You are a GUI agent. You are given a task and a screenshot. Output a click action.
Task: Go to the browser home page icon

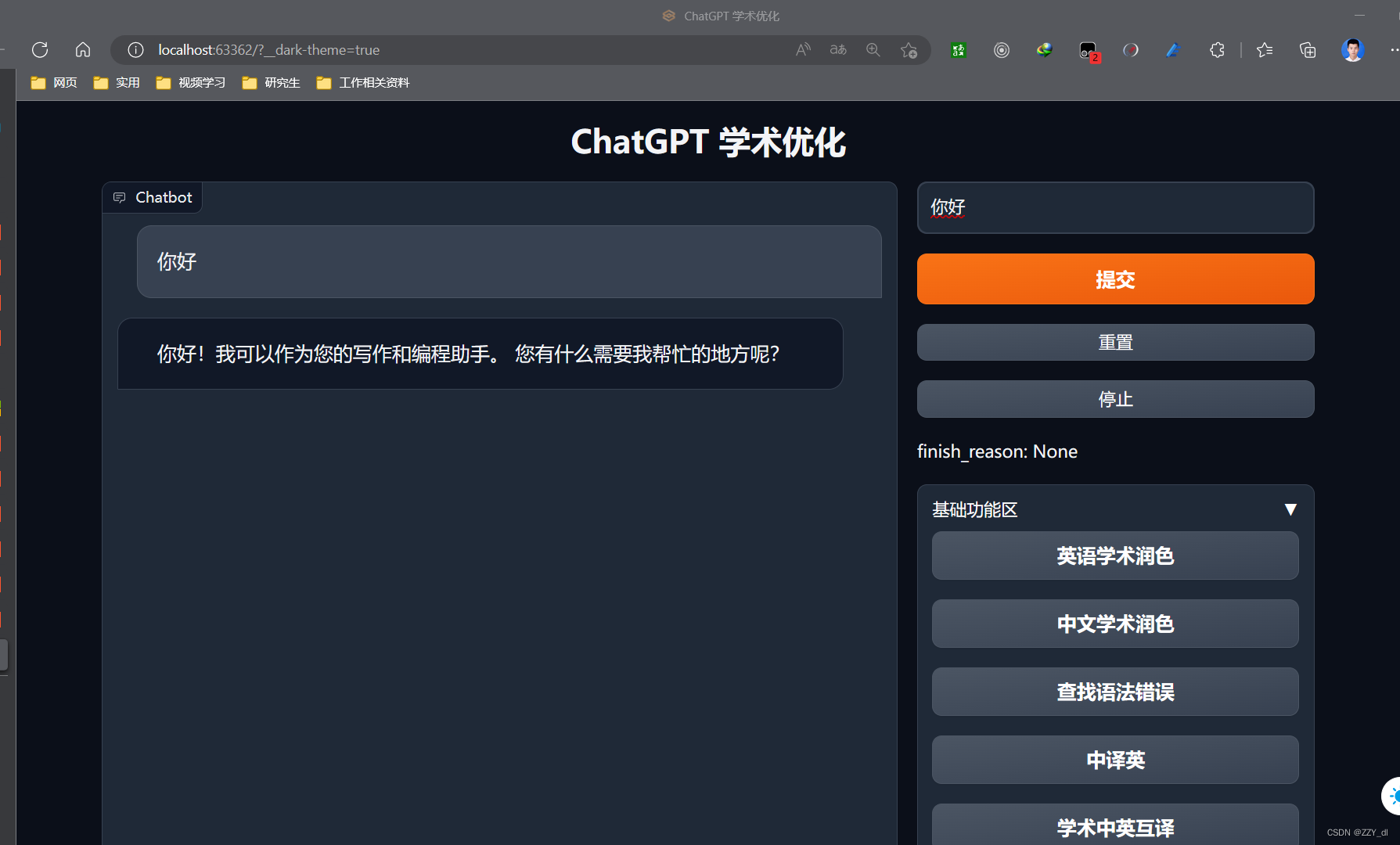click(83, 50)
